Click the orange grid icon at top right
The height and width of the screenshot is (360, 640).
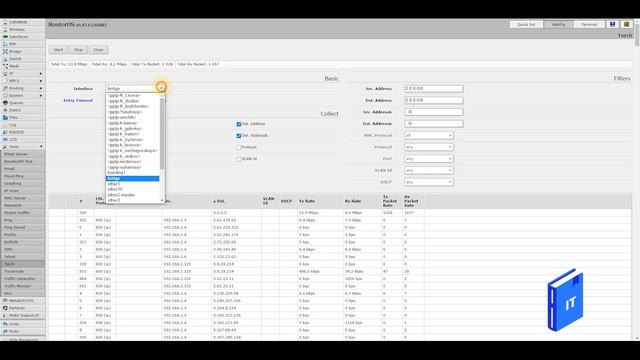(627, 24)
